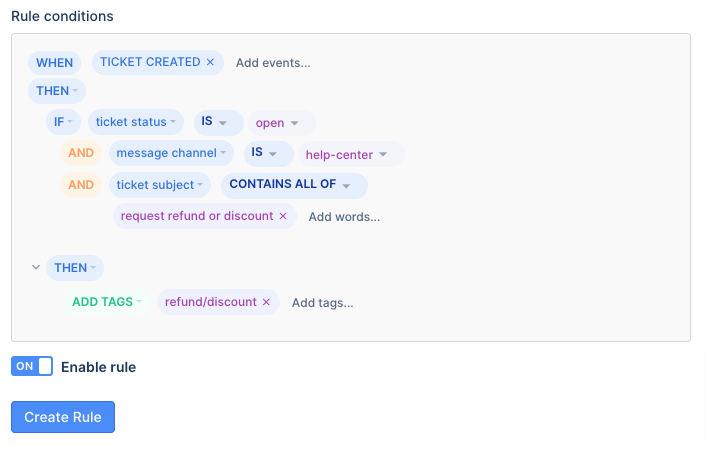The width and height of the screenshot is (705, 459).
Task: Remove the TICKET CREATED event
Action: pyautogui.click(x=210, y=62)
